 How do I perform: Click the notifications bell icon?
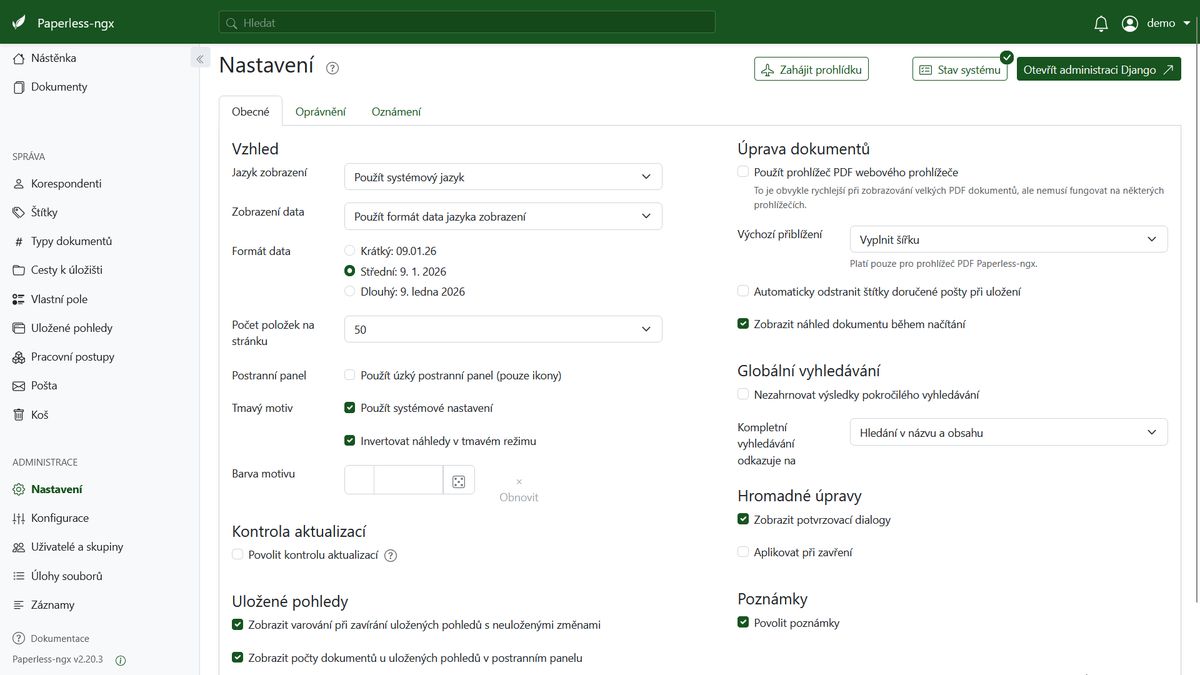(x=1101, y=23)
